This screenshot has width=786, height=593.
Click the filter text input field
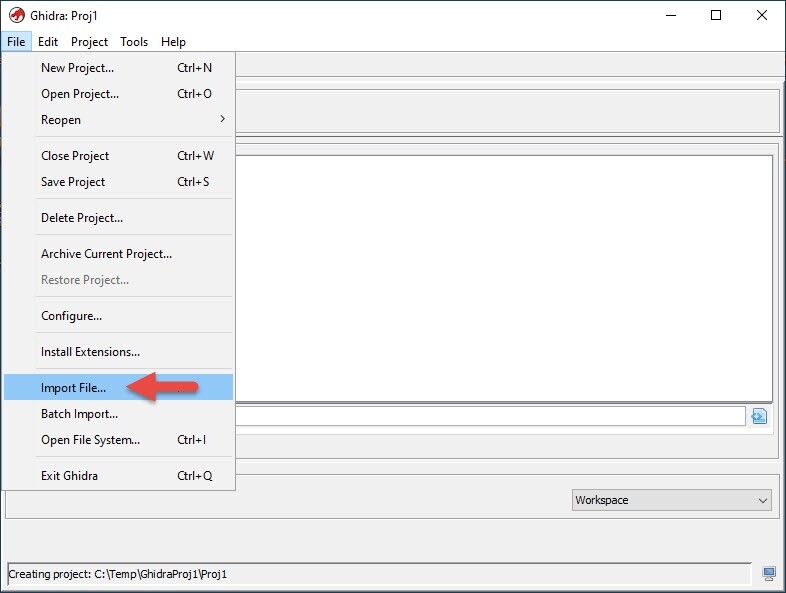(x=490, y=416)
